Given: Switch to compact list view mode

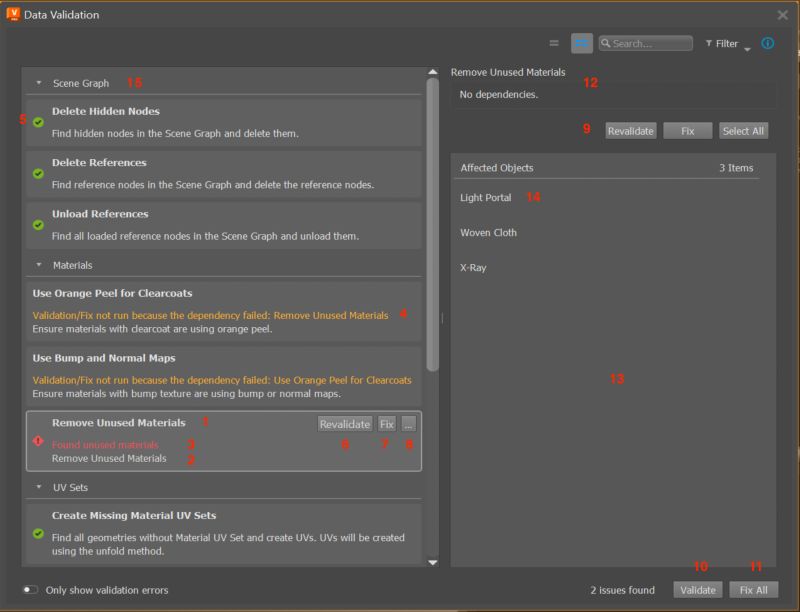Looking at the screenshot, I should click(554, 42).
